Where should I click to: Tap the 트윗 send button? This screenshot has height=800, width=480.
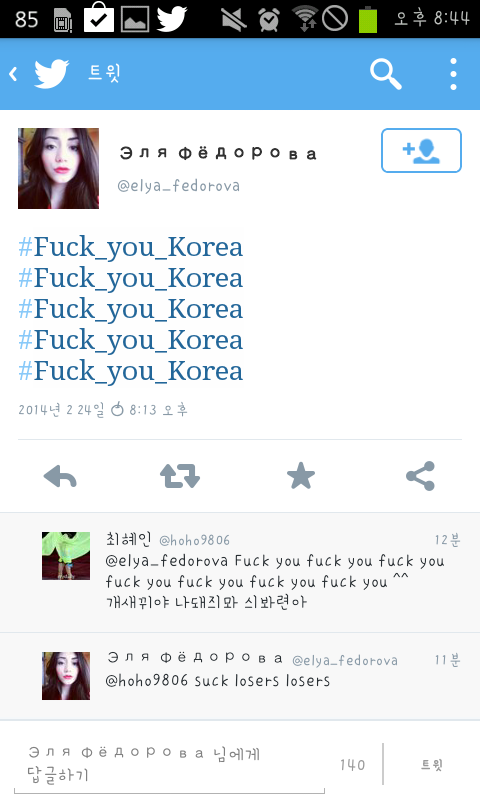pyautogui.click(x=432, y=764)
